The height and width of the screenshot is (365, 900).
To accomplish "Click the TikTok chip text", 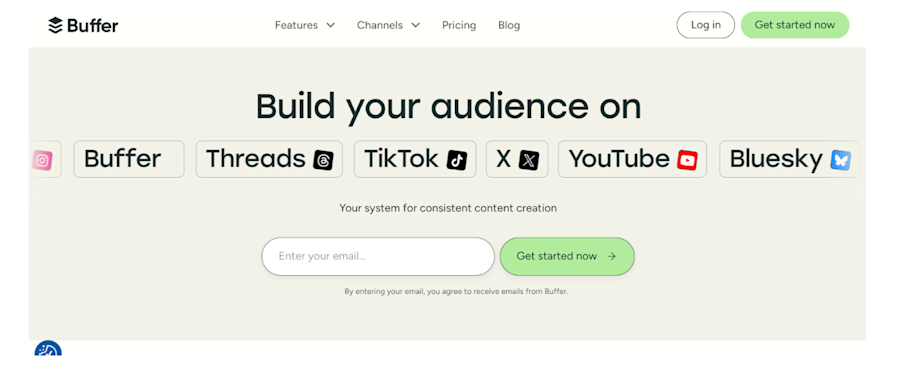I will click(401, 159).
